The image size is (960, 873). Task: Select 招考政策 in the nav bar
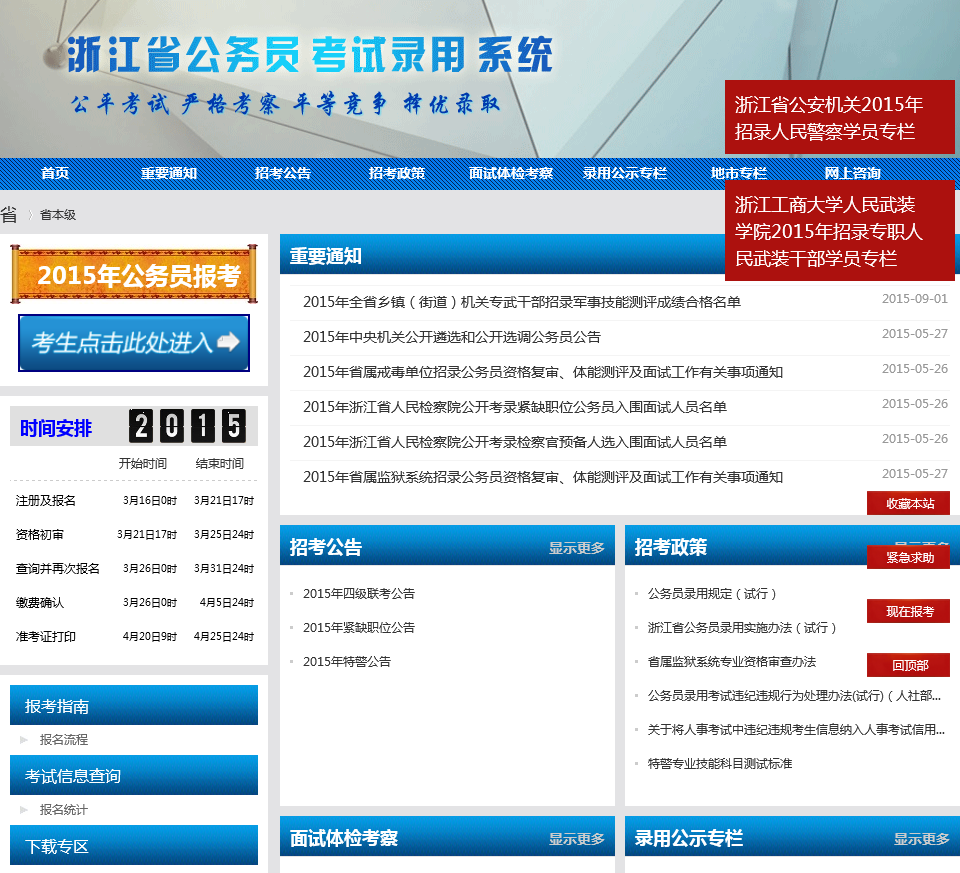(x=397, y=173)
